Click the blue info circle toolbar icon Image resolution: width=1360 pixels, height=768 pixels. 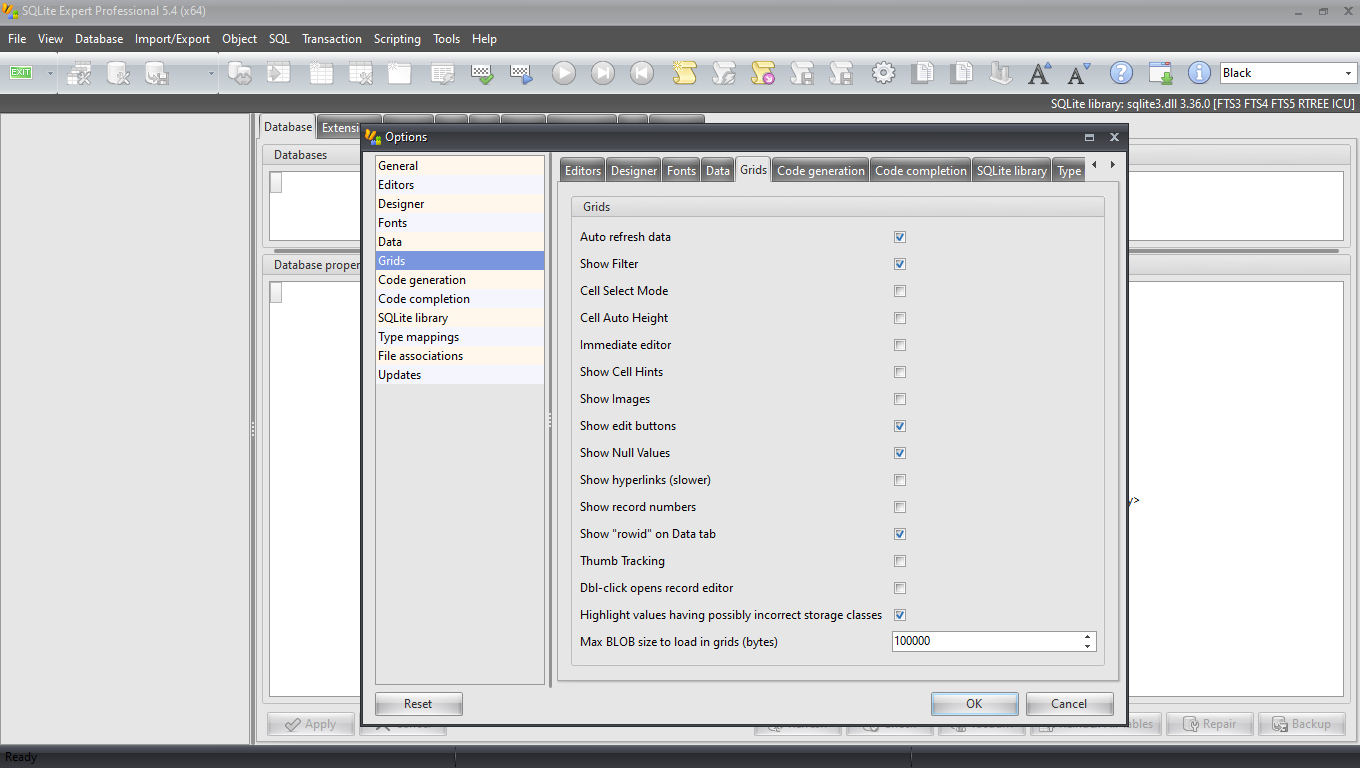point(1199,73)
